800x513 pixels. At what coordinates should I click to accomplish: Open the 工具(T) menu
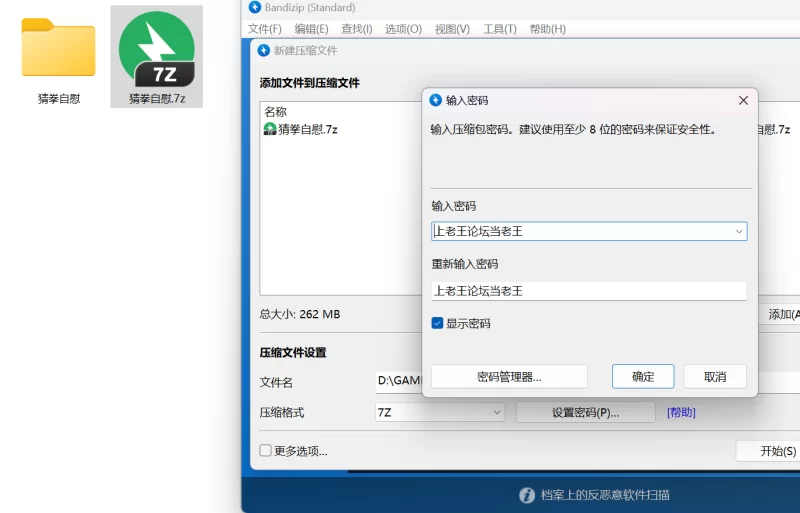(499, 29)
